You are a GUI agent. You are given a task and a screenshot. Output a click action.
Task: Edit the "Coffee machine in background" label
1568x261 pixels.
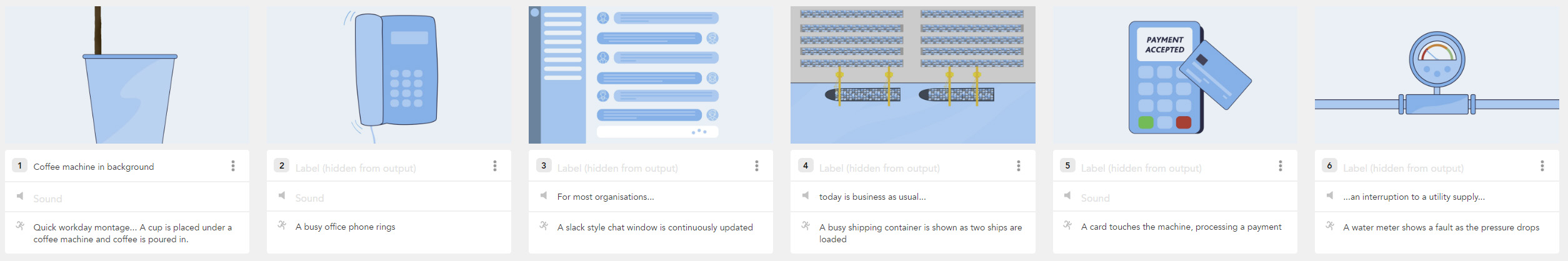94,167
